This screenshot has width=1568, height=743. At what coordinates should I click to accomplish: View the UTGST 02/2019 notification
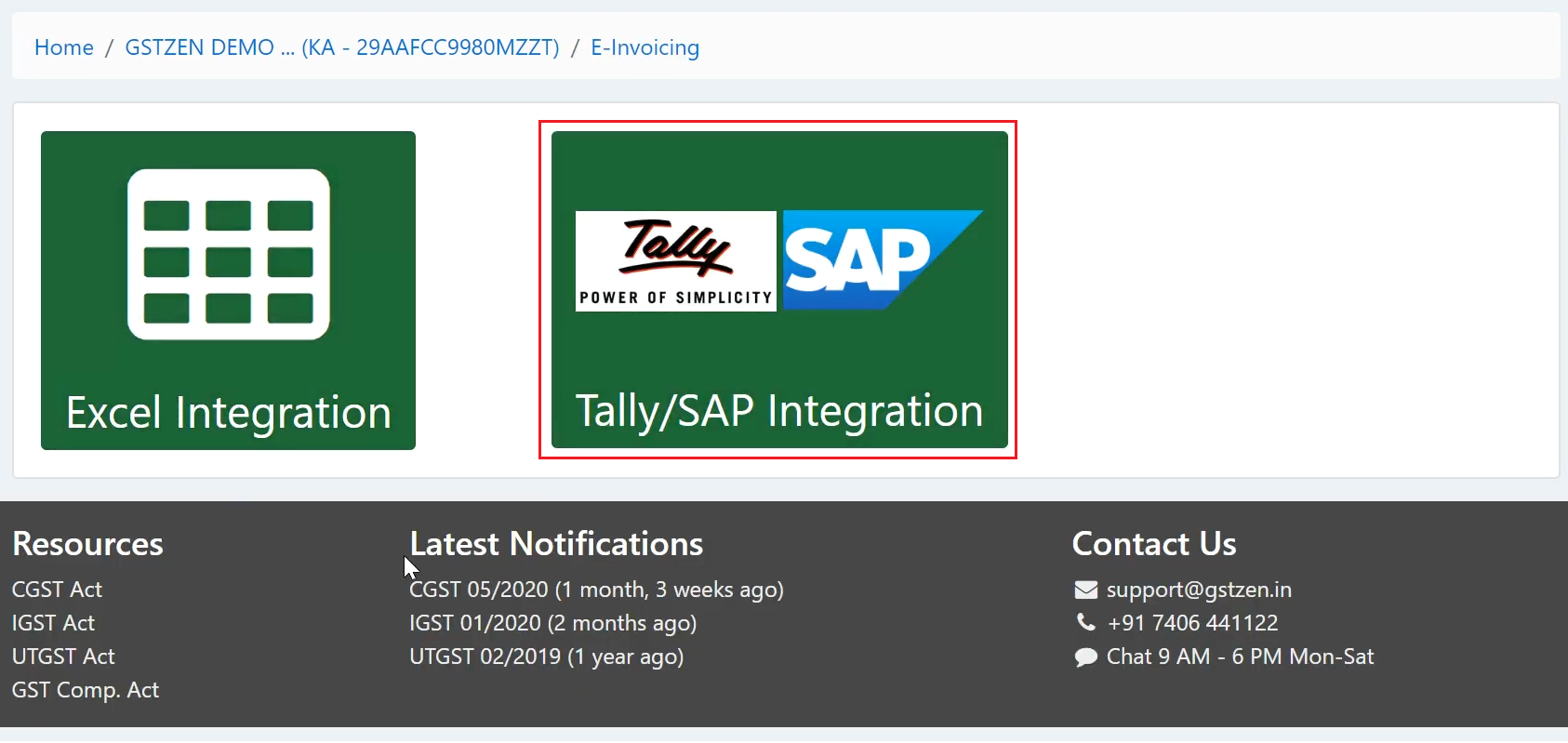click(x=547, y=657)
